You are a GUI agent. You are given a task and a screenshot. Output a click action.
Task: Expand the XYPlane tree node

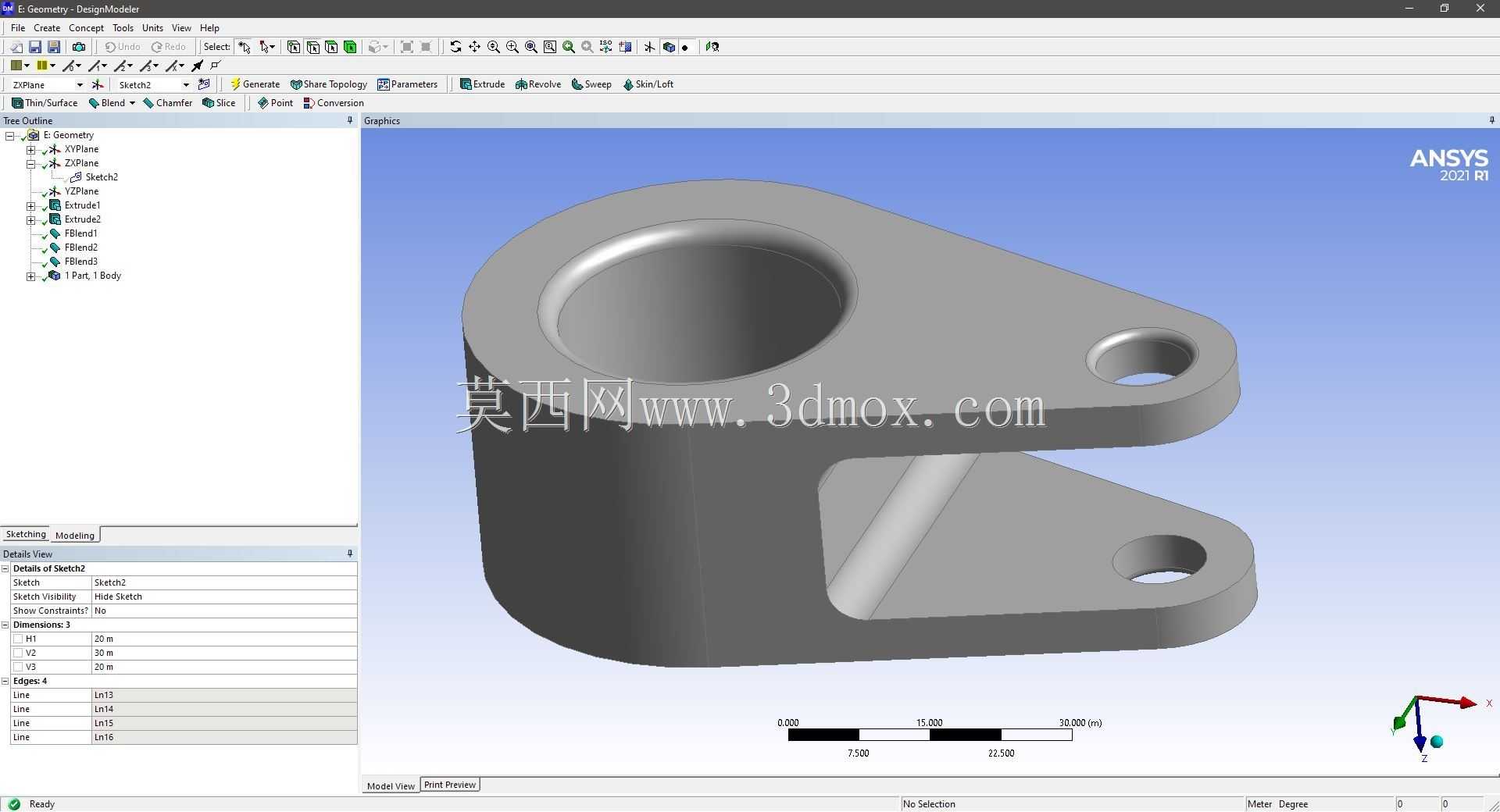pyautogui.click(x=30, y=150)
